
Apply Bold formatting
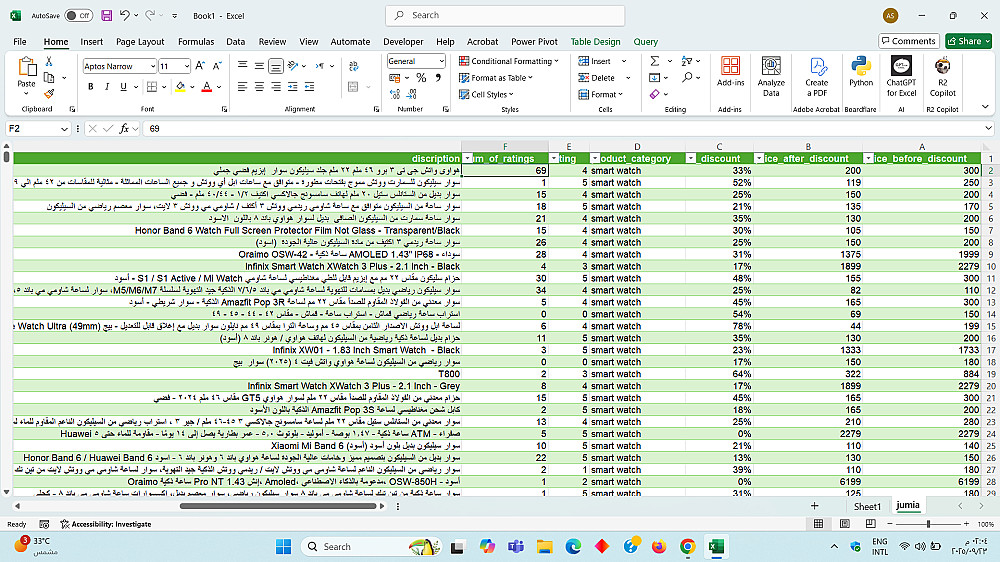click(x=91, y=87)
